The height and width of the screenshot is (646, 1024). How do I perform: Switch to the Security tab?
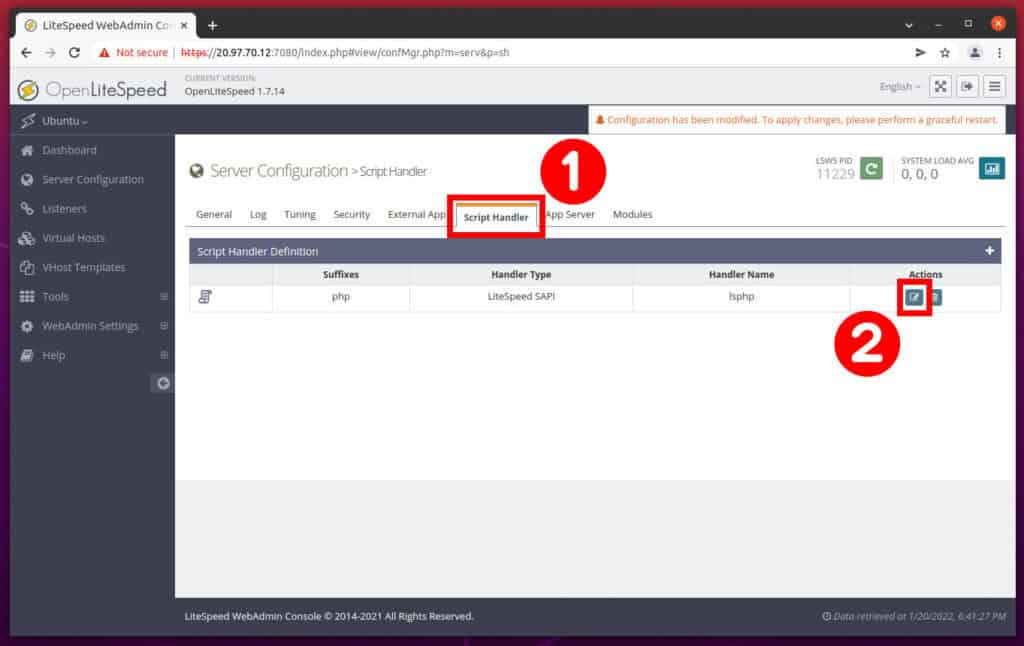click(351, 214)
